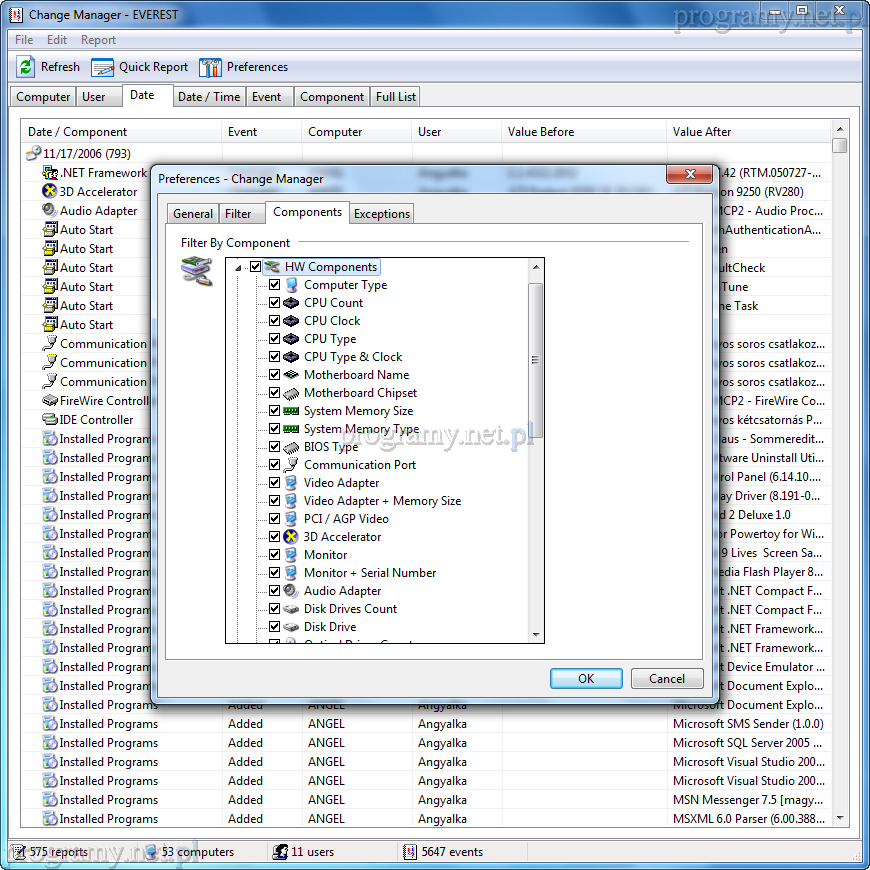Cancel the Preferences dialog
Viewport: 870px width, 870px height.
pos(666,678)
